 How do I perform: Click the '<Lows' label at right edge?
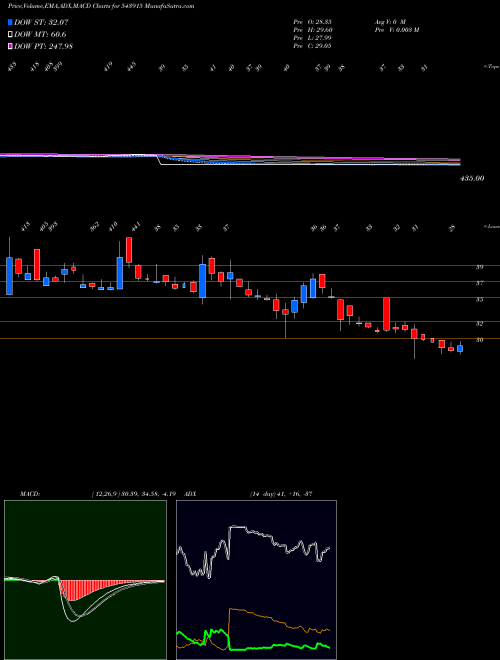point(491,226)
